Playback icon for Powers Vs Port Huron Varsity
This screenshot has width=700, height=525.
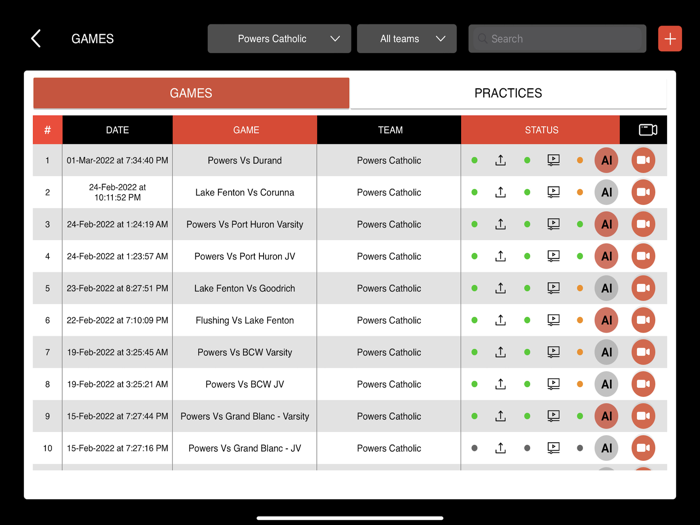pos(554,224)
